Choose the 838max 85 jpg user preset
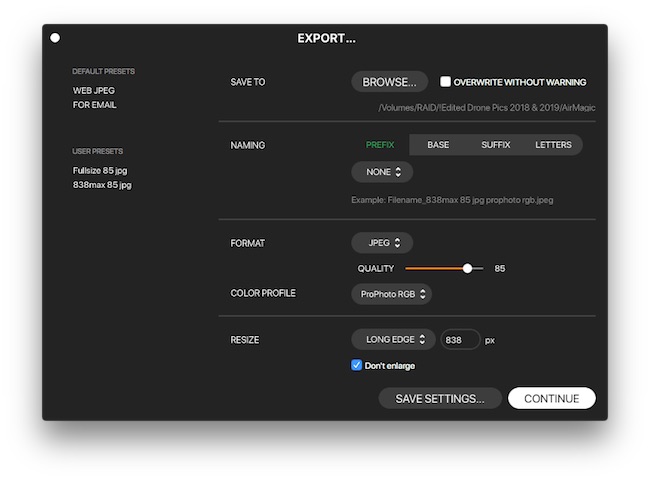 coord(102,185)
